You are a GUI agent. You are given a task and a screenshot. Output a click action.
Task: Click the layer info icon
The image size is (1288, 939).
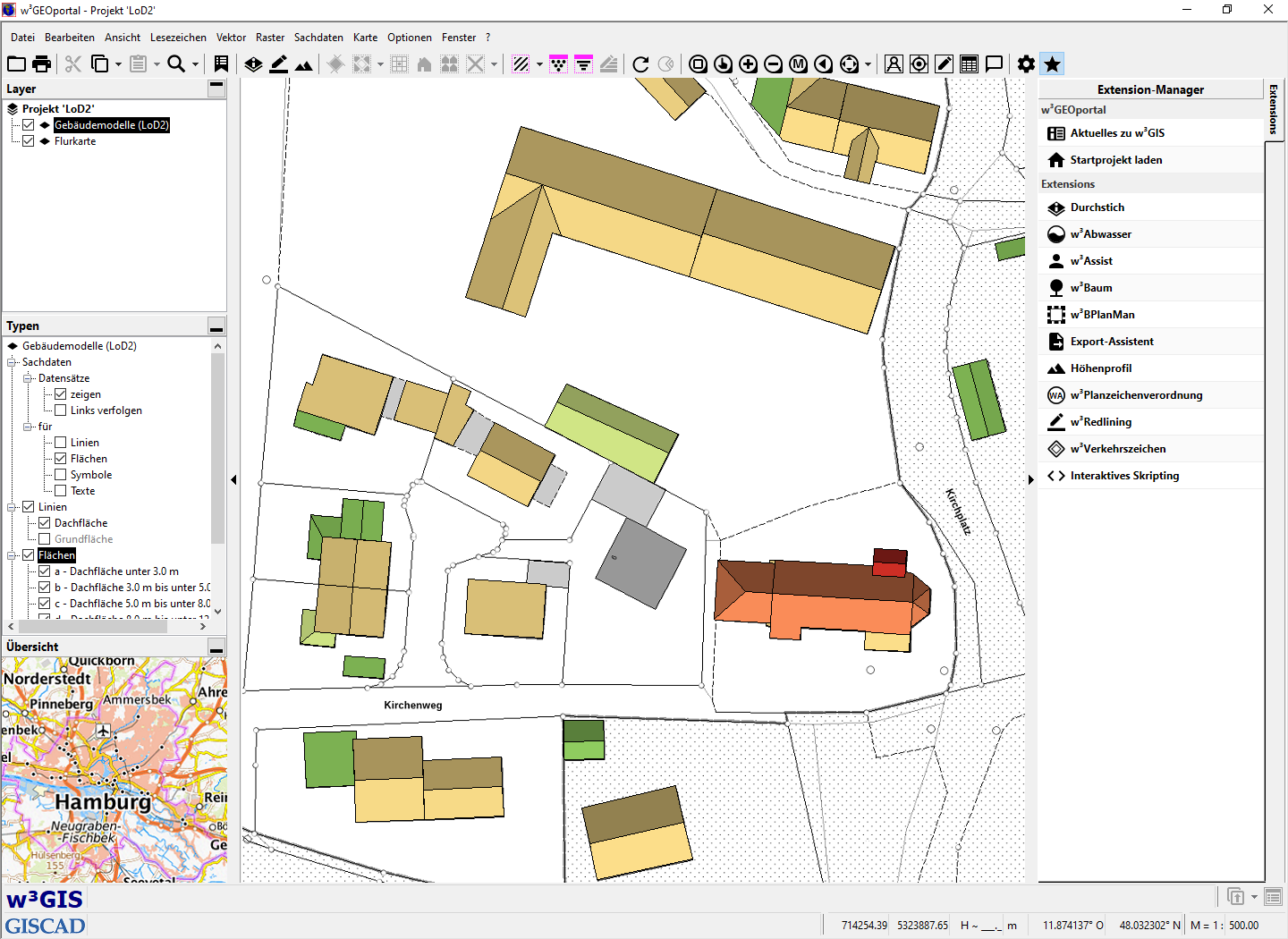[x=254, y=63]
